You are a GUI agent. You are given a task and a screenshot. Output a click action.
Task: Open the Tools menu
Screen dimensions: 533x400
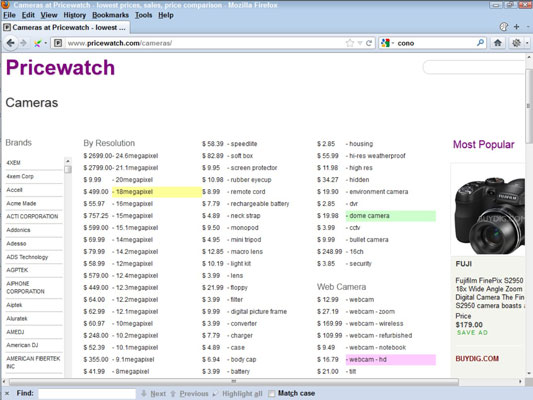[143, 15]
